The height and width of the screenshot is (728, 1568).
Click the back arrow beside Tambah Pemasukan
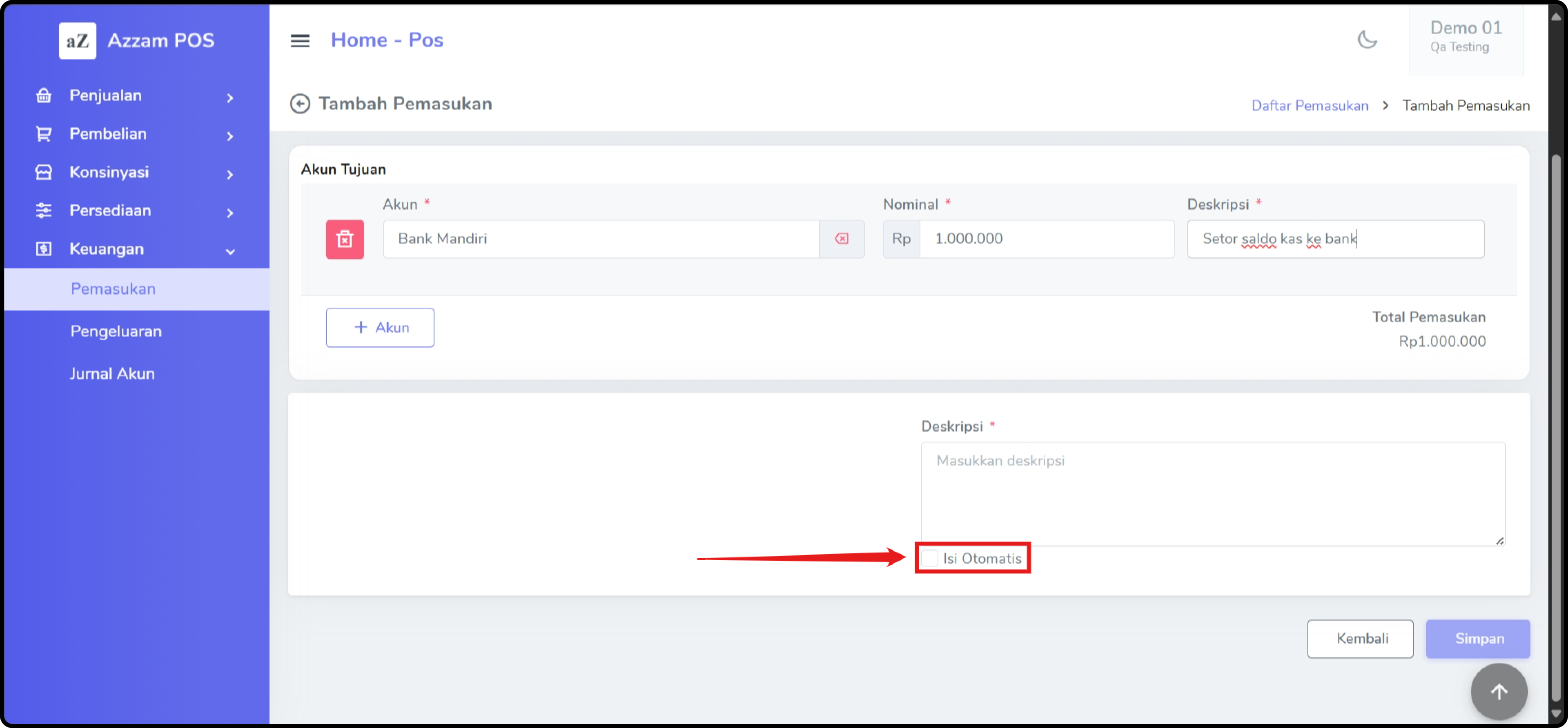[x=299, y=104]
